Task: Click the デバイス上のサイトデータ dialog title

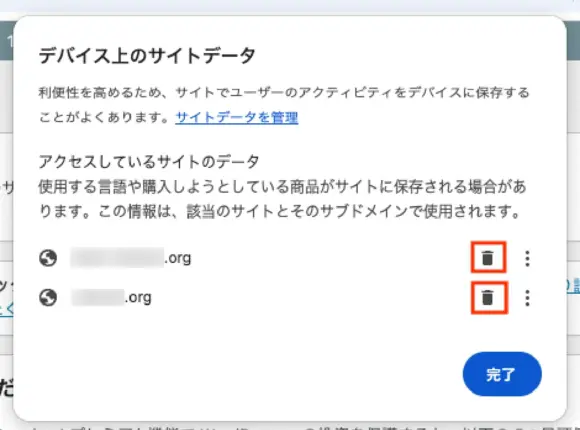Action: tap(147, 56)
